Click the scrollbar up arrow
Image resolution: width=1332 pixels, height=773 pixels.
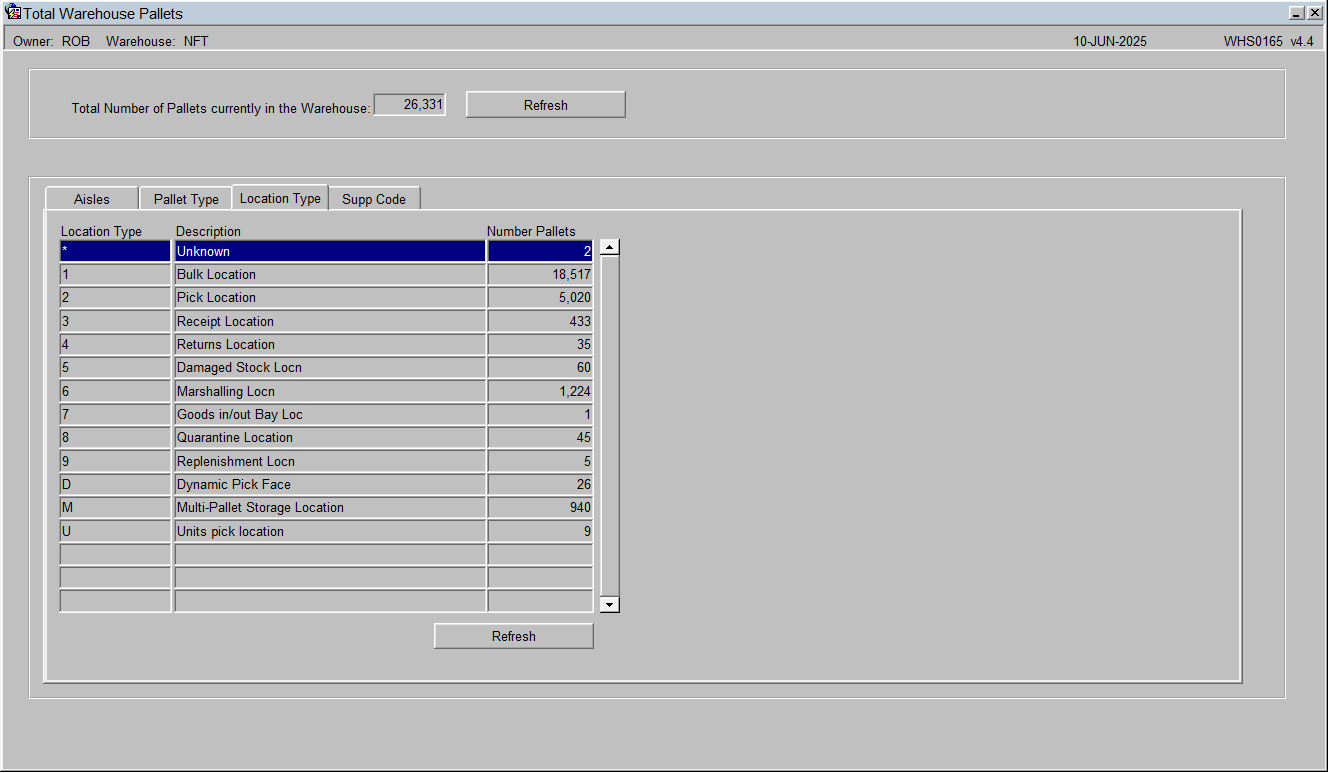609,248
